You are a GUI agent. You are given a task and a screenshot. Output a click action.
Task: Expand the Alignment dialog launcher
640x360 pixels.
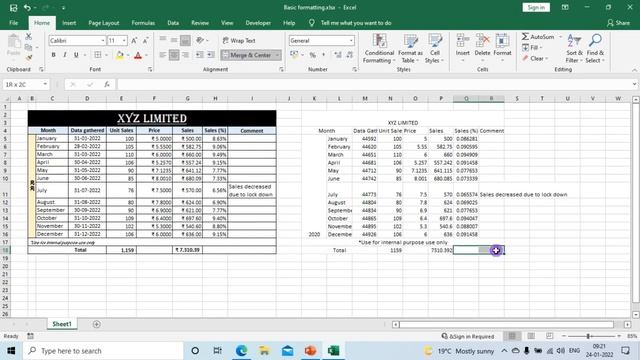pyautogui.click(x=281, y=69)
